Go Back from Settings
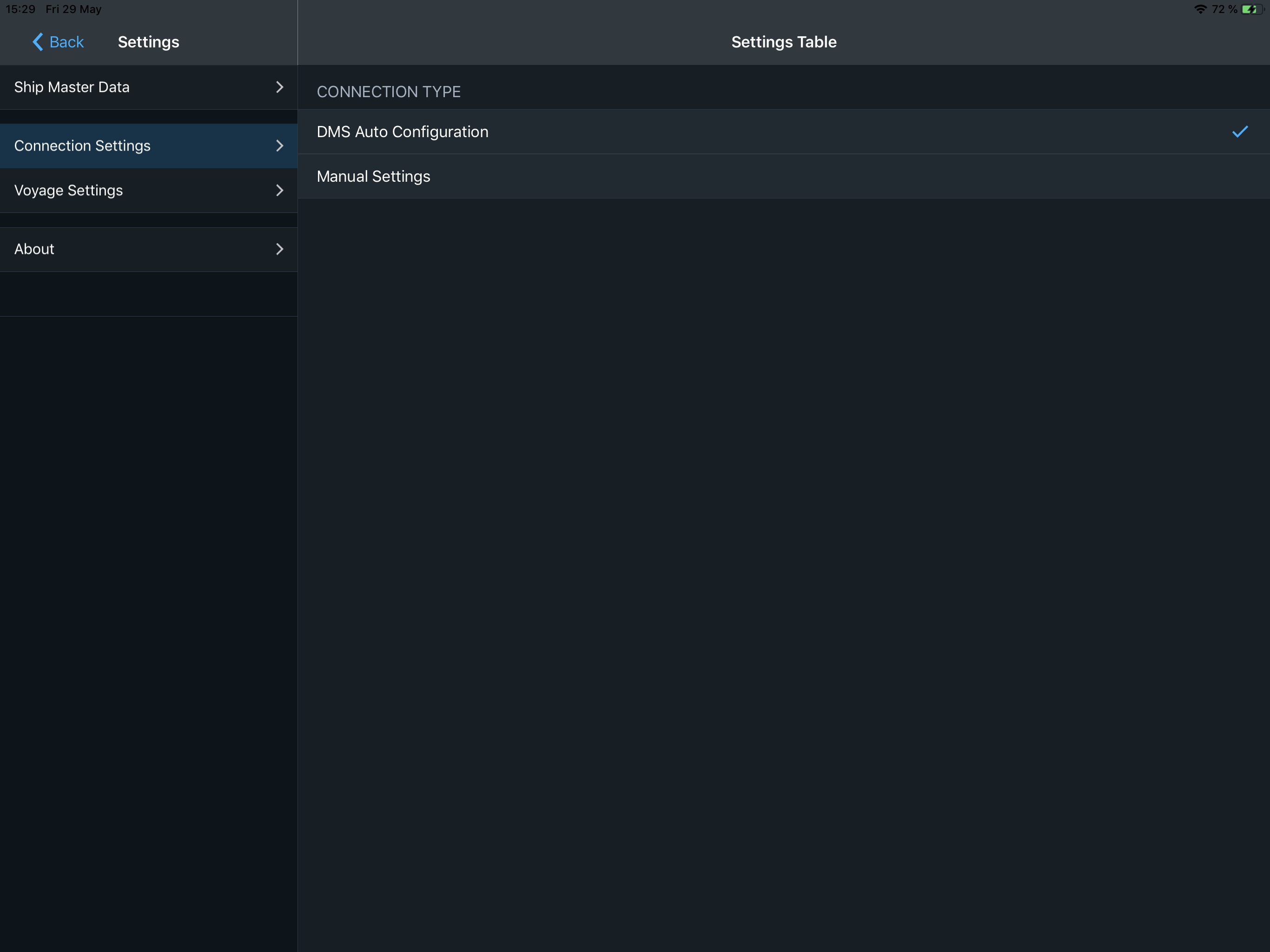 pos(66,42)
